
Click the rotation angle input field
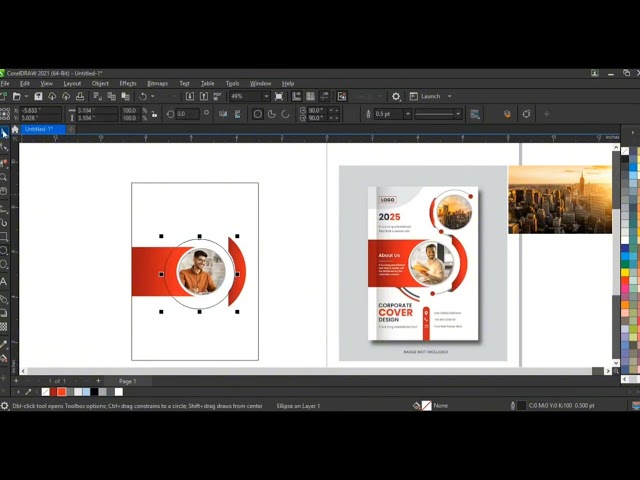click(187, 114)
